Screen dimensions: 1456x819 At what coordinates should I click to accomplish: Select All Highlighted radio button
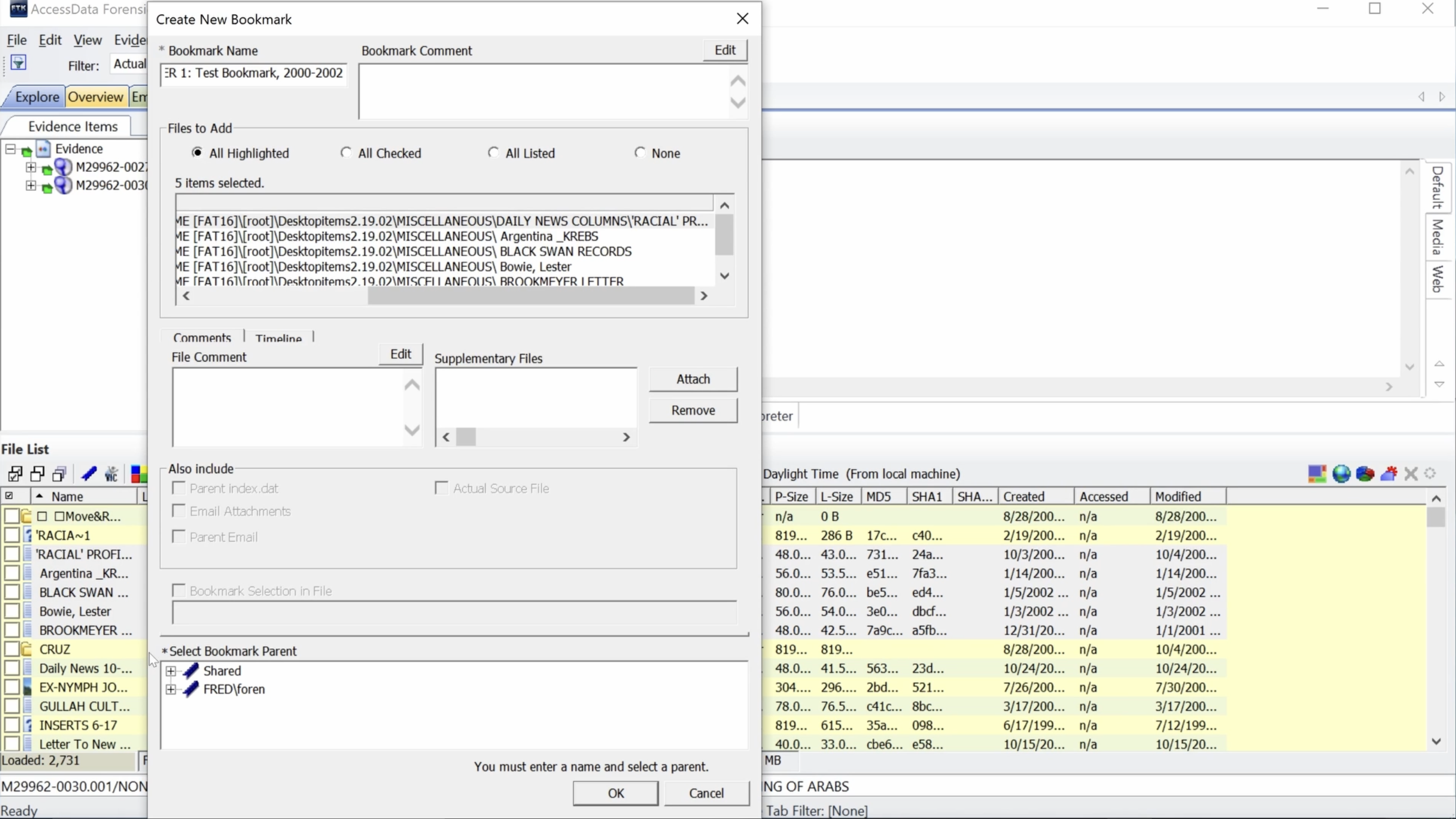click(197, 152)
